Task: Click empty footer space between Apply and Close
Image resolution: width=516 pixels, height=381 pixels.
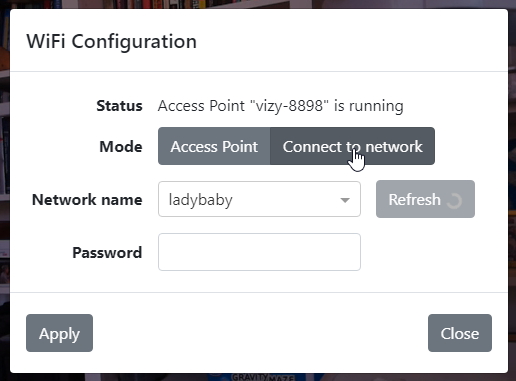Action: tap(260, 333)
